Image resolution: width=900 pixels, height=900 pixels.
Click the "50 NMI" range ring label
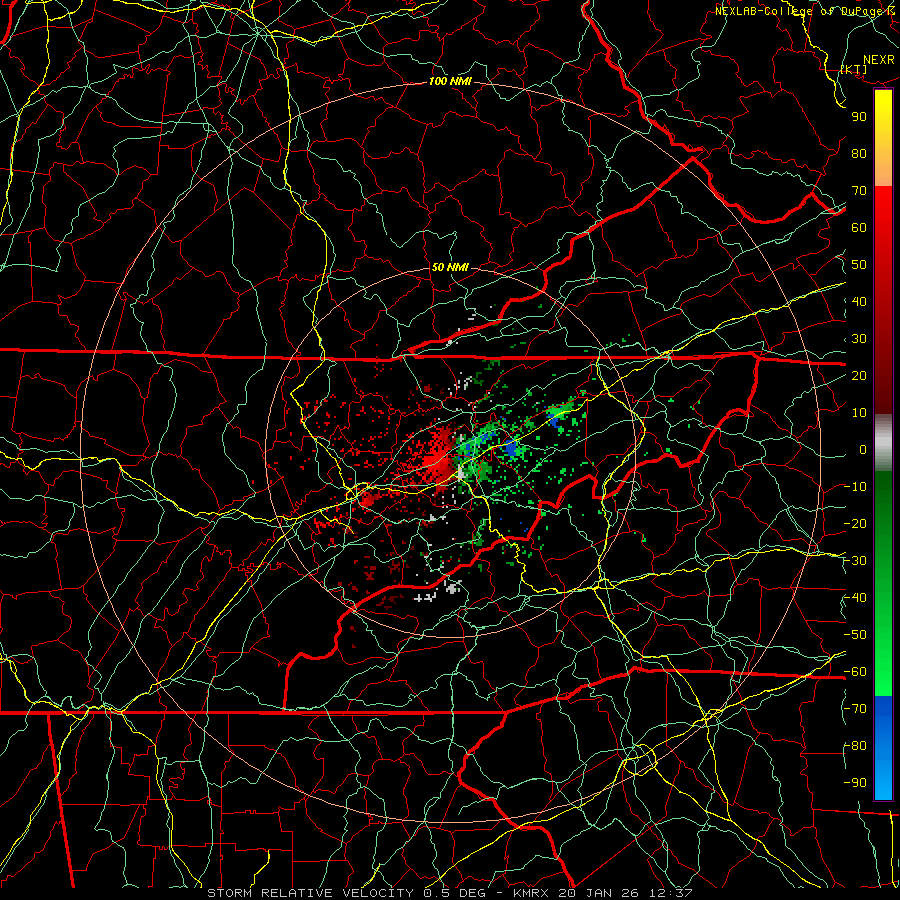click(449, 267)
